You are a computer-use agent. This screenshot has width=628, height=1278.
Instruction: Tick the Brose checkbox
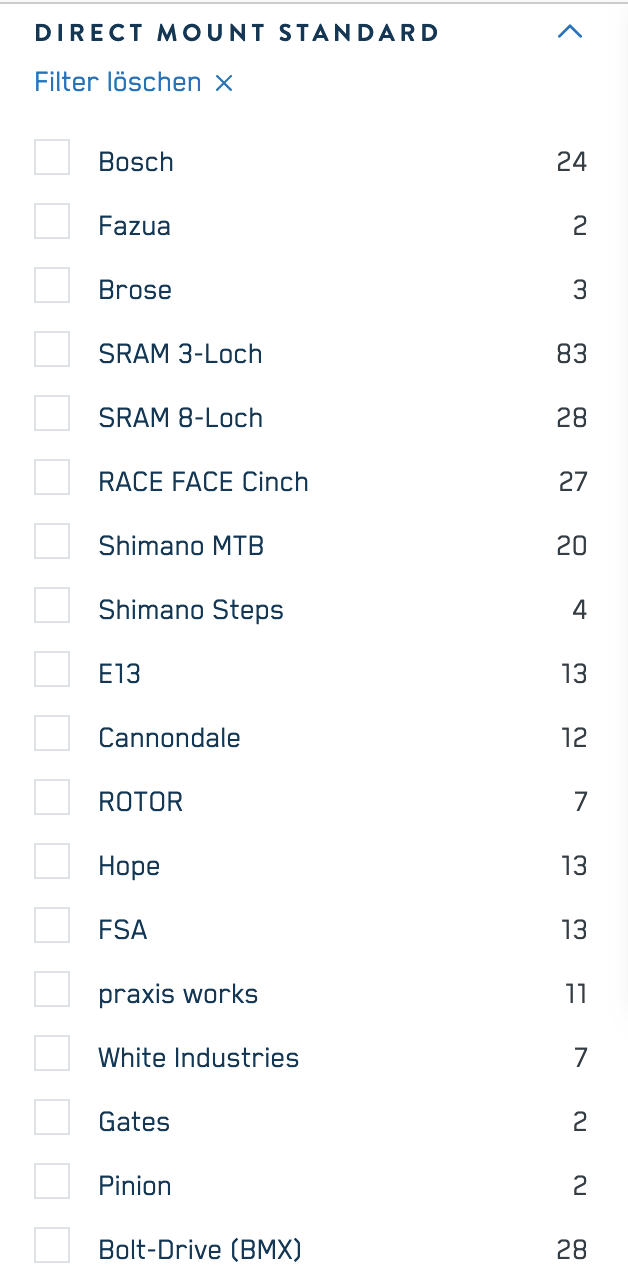point(52,286)
